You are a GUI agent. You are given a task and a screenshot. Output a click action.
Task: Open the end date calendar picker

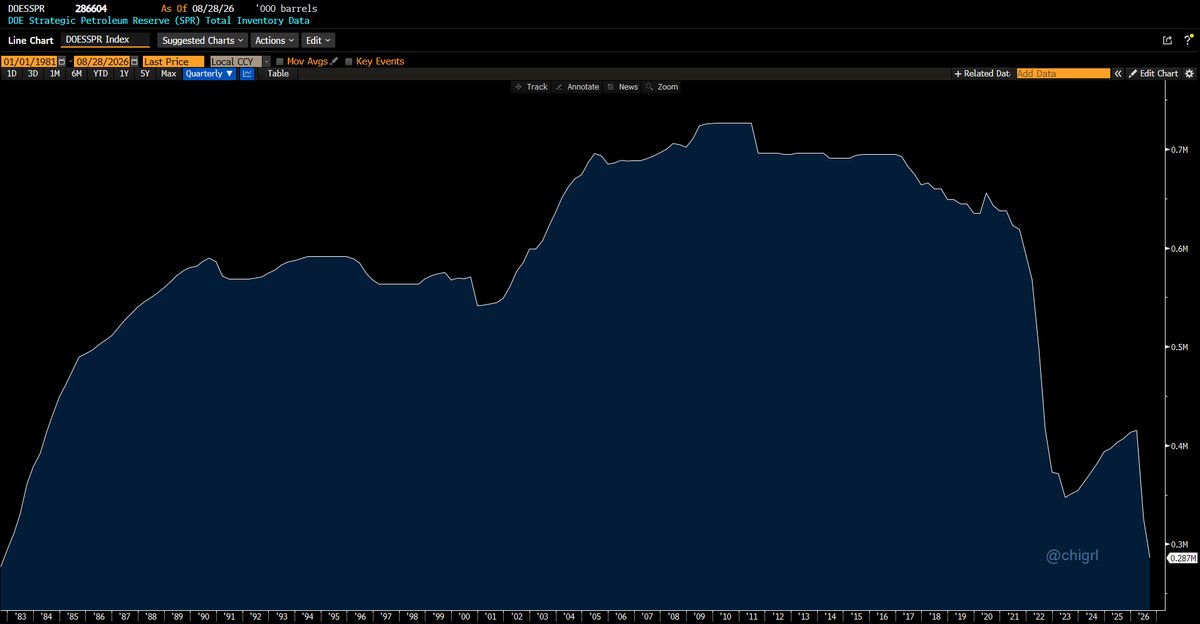pyautogui.click(x=135, y=61)
